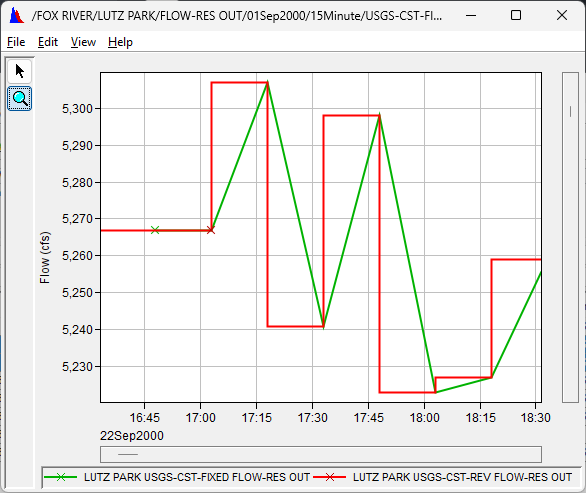Activate the magnifier zoom tool
The image size is (586, 493).
tap(19, 99)
